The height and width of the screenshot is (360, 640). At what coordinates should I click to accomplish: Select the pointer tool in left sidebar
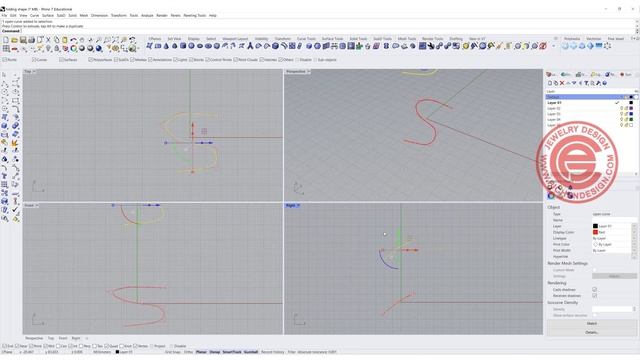(4, 75)
